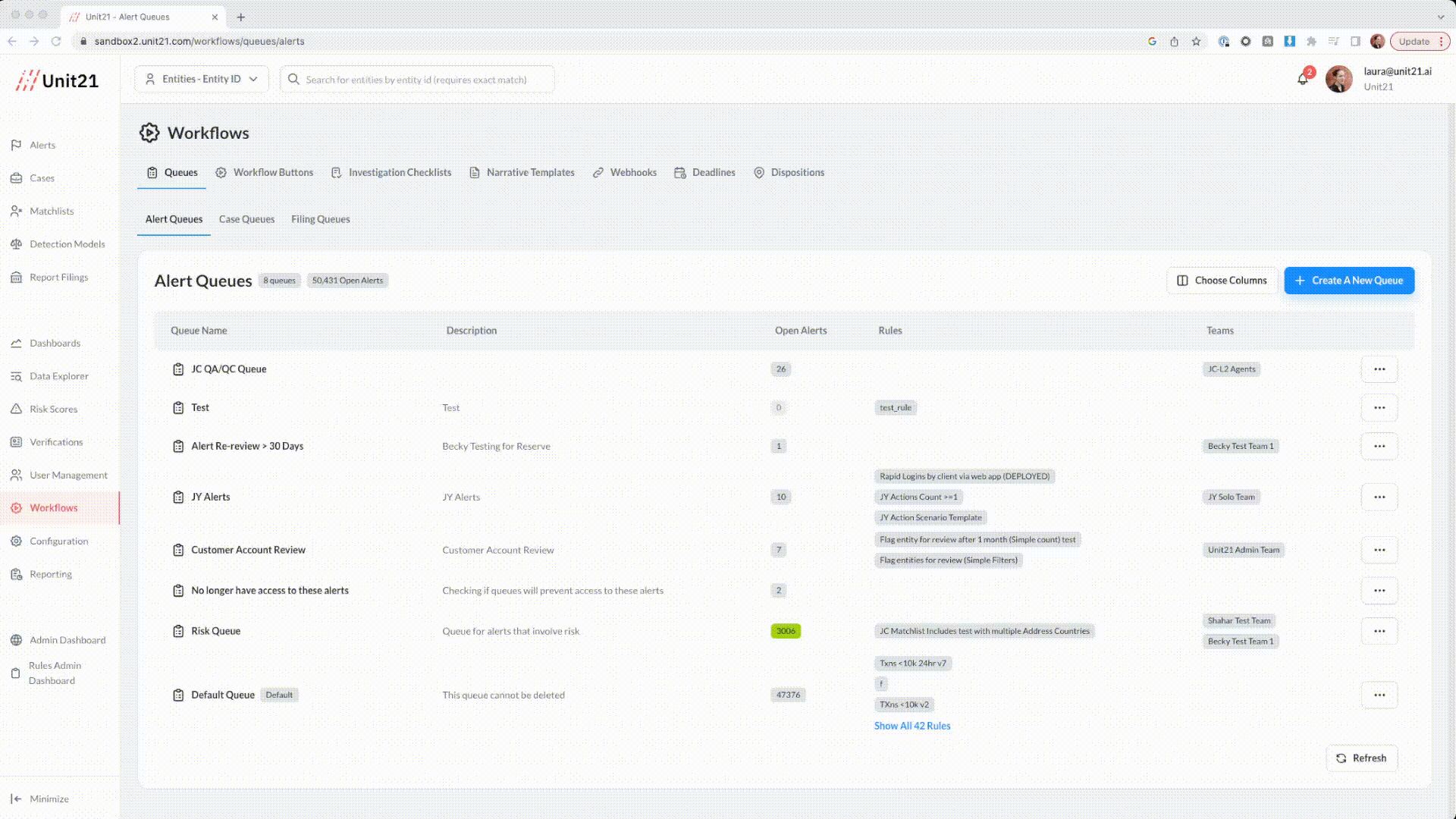The image size is (1456, 819).
Task: Open the Matchlists sidebar section
Action: [51, 212]
